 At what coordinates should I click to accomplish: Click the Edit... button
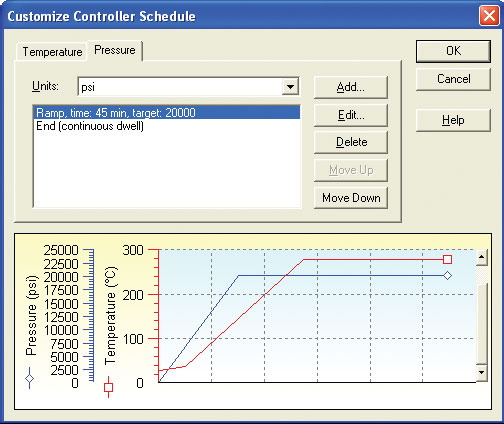351,115
